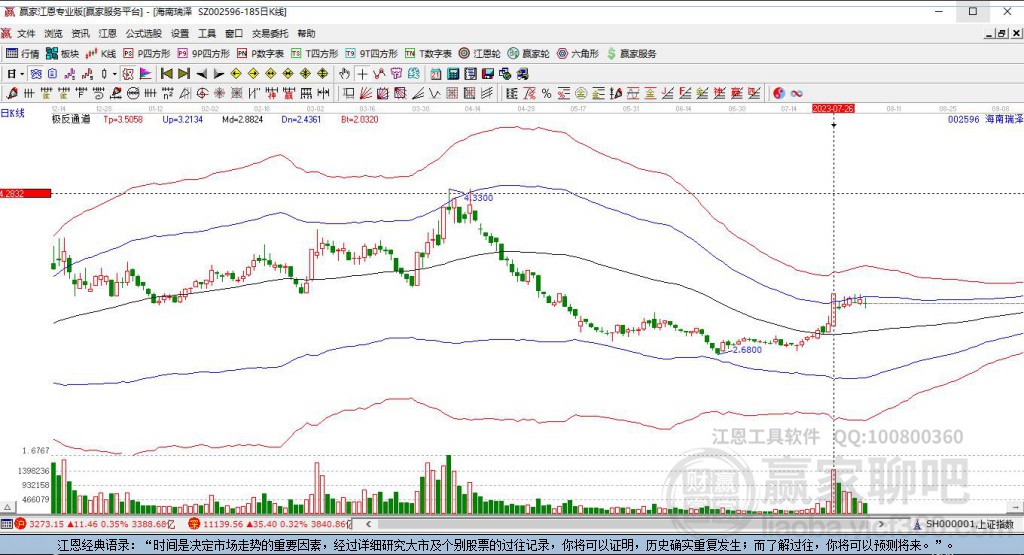Select the percent % tool icon
Viewport: 1024px width, 555px height.
[x=546, y=93]
